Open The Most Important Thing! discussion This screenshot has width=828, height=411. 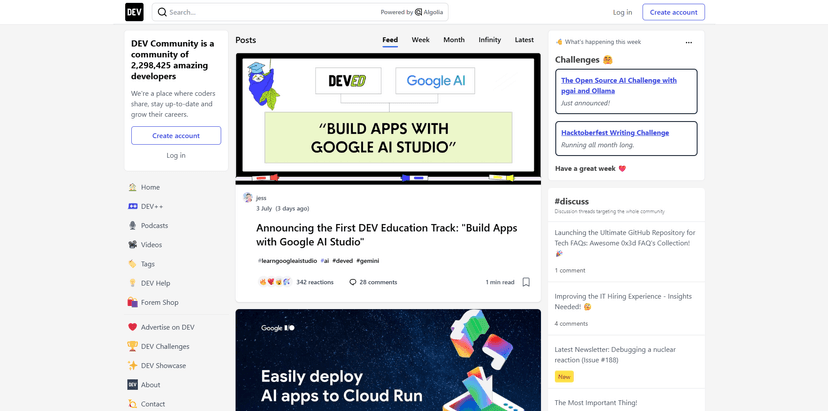(596, 403)
